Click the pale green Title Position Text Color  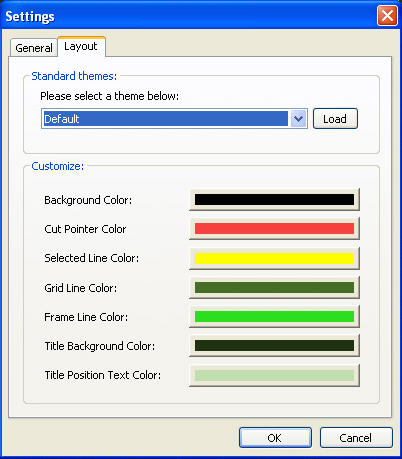pyautogui.click(x=274, y=375)
